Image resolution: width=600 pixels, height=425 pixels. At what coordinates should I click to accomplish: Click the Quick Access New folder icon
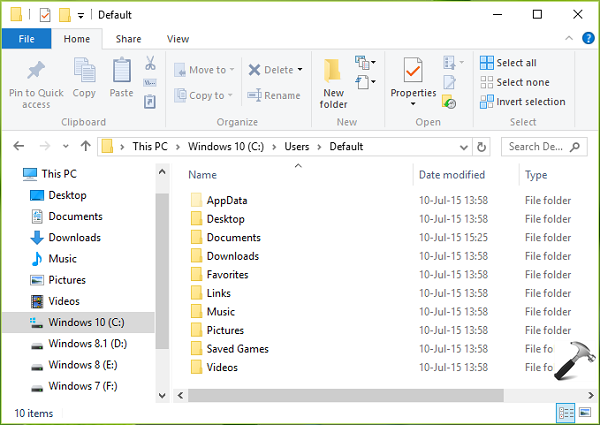point(65,15)
